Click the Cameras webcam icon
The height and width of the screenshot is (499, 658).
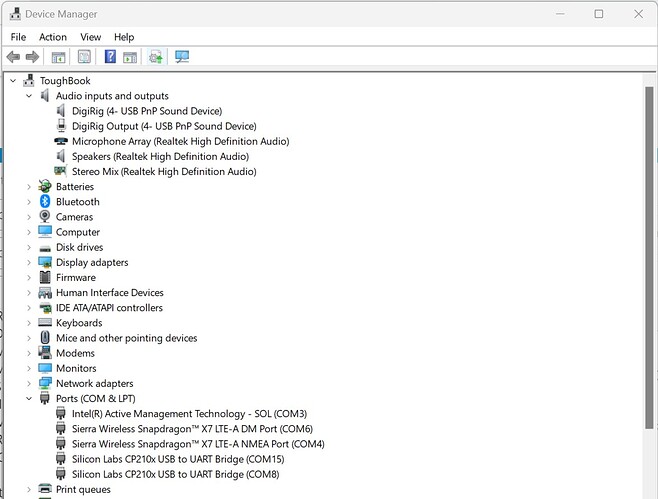[45, 217]
